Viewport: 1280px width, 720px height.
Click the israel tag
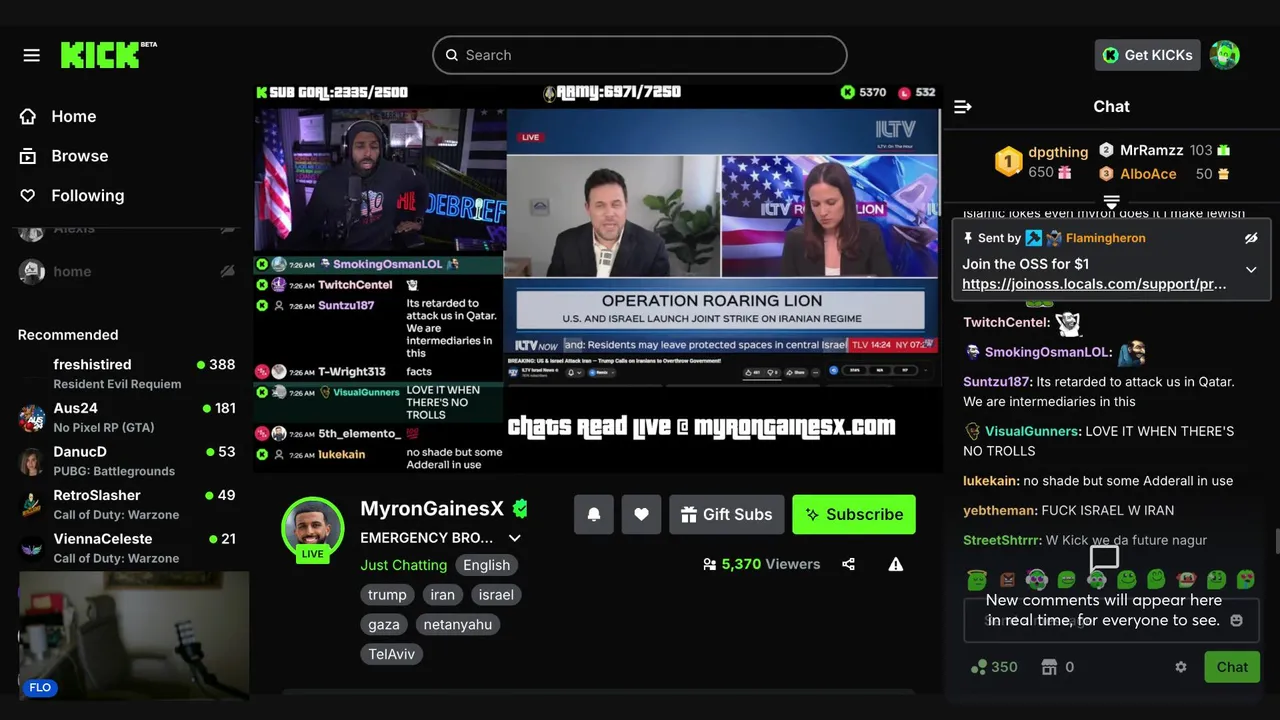496,595
